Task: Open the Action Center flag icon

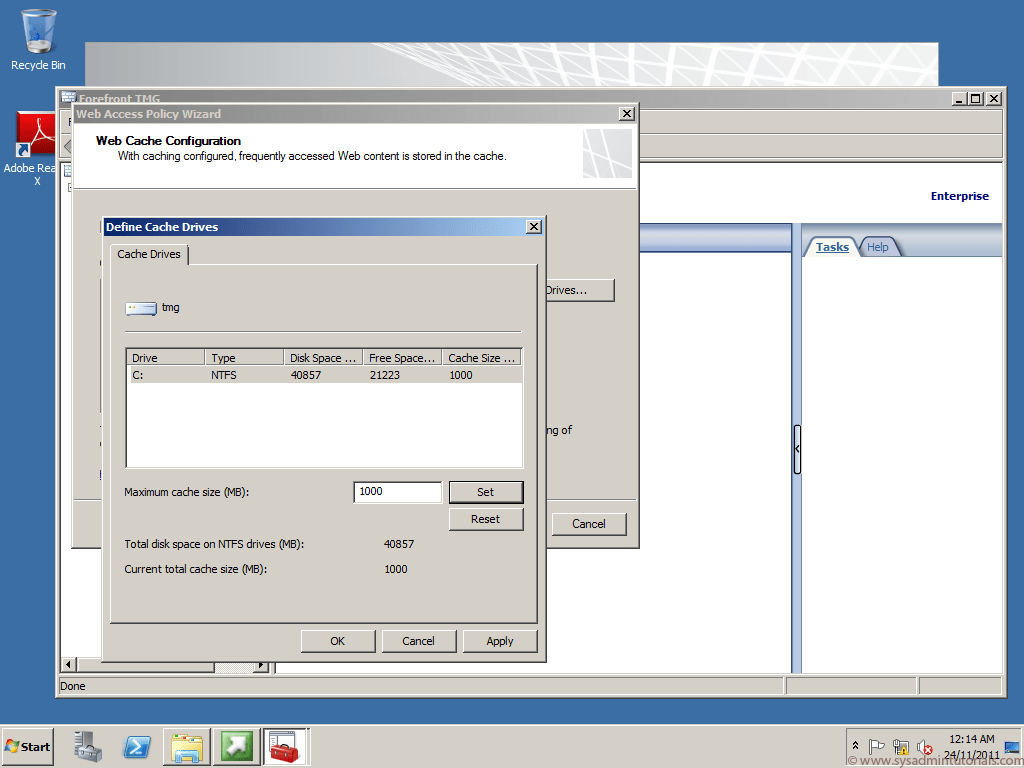Action: pos(876,746)
